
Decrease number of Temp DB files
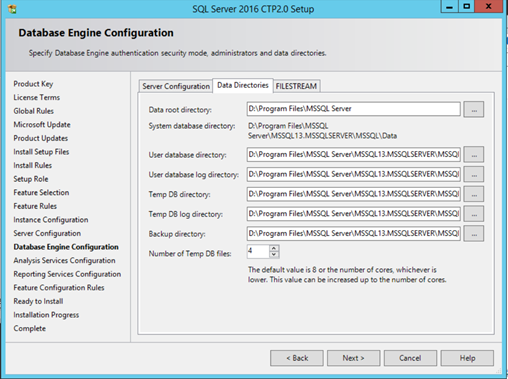click(274, 255)
